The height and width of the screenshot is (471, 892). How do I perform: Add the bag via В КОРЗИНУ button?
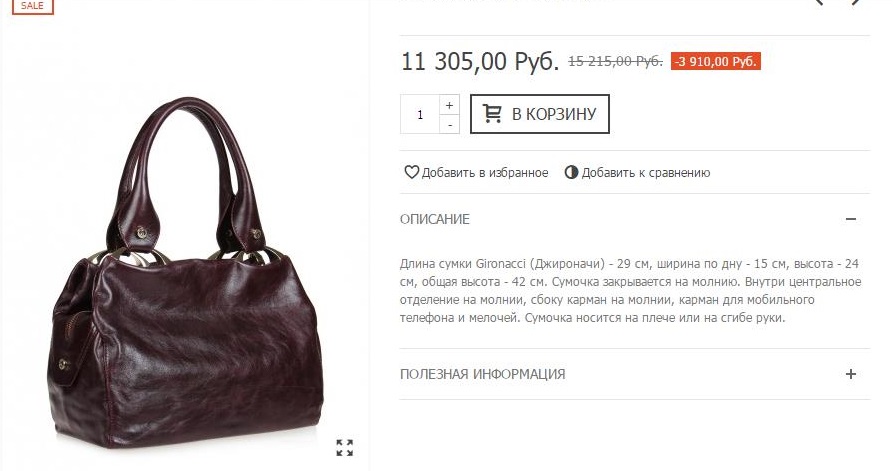(539, 114)
